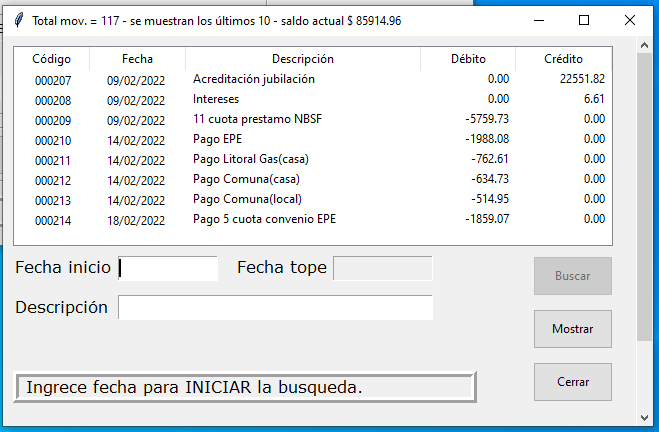This screenshot has height=432, width=659.
Task: Click the Mostrar button
Action: point(572,329)
